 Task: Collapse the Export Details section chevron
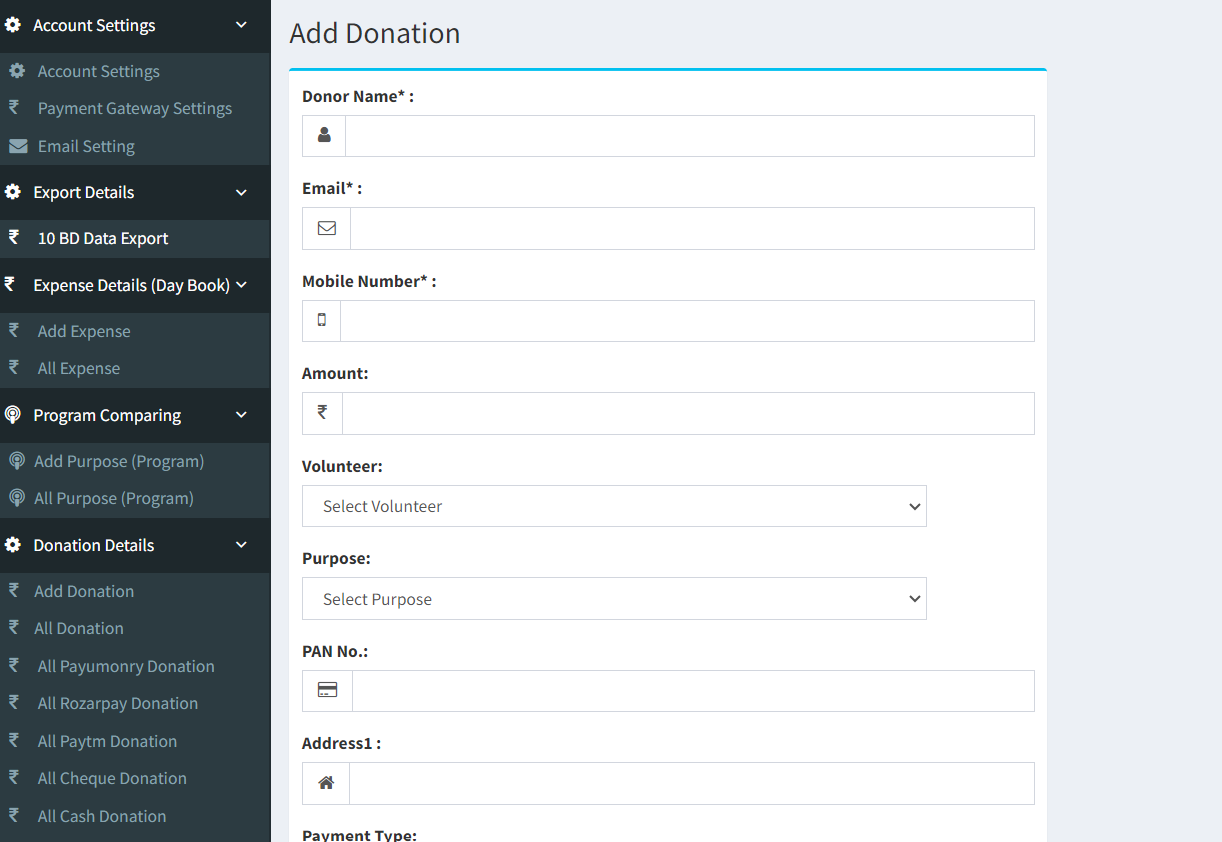pyautogui.click(x=241, y=192)
